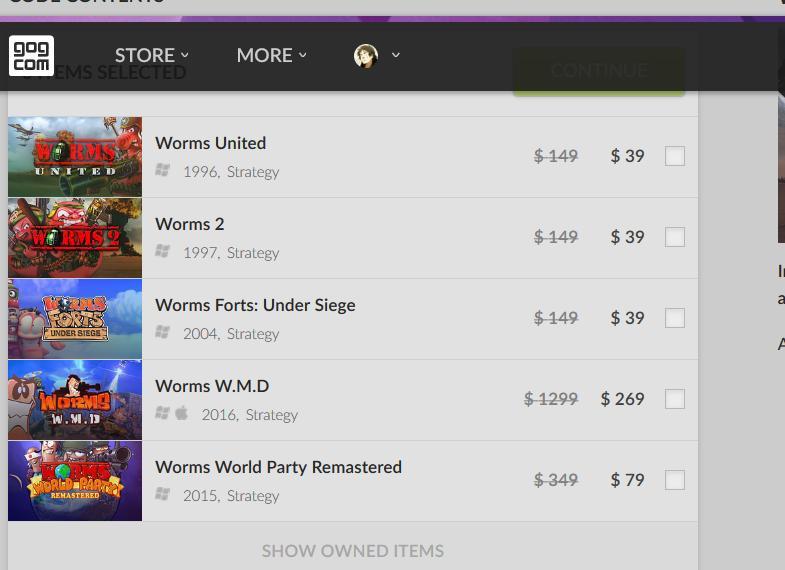Viewport: 785px width, 570px height.
Task: Tick the Worms W.M.D checkbox
Action: [x=675, y=399]
